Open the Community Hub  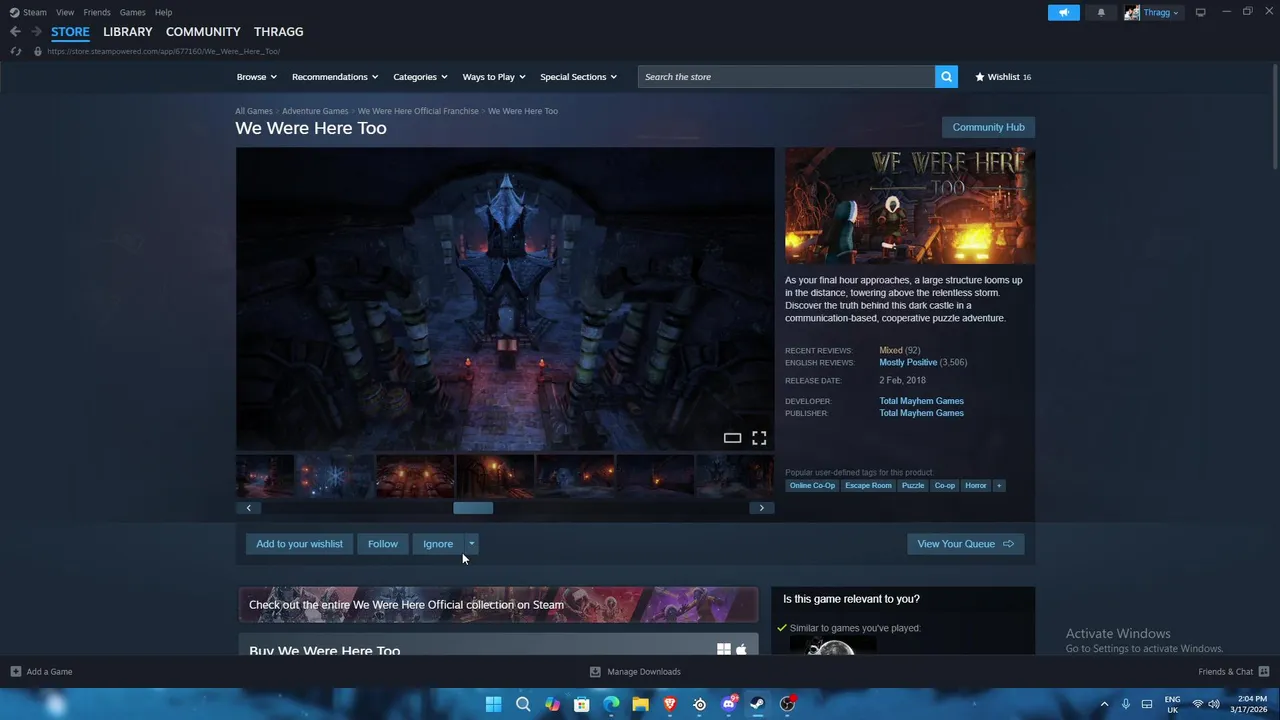point(988,127)
